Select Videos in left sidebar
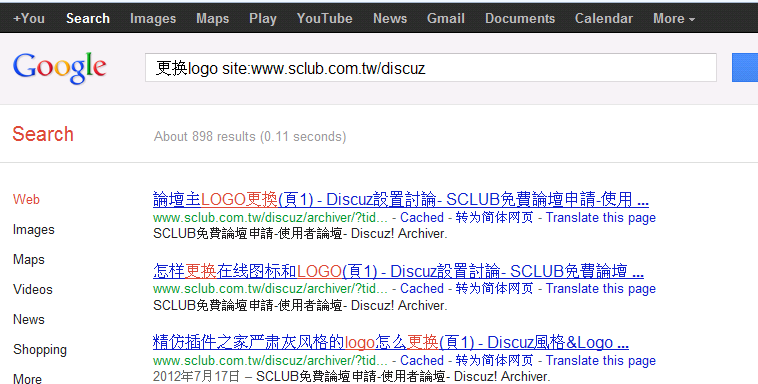758x384 pixels. pos(33,289)
